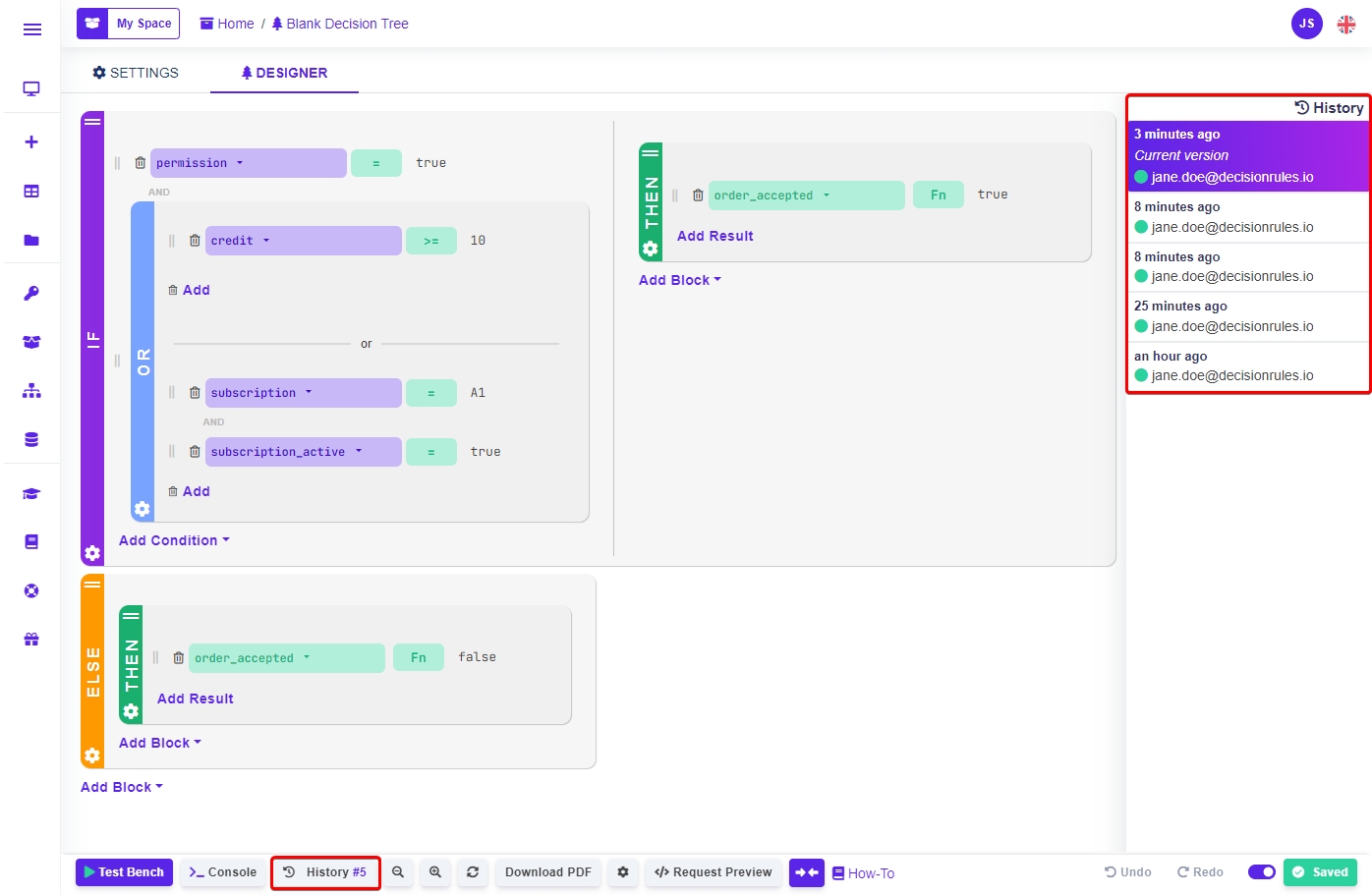Open the gear settings in bottom toolbar
1372x895 pixels.
(623, 872)
